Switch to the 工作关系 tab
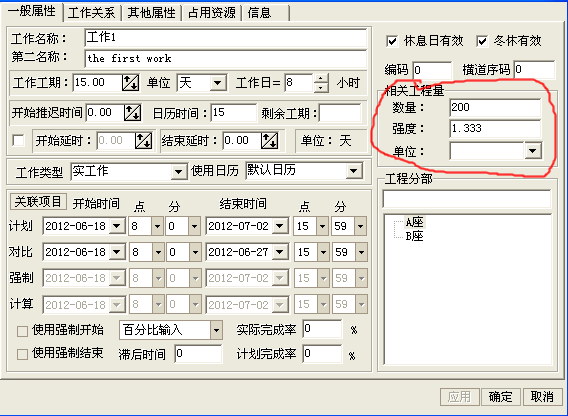This screenshot has height=416, width=568. click(x=91, y=13)
